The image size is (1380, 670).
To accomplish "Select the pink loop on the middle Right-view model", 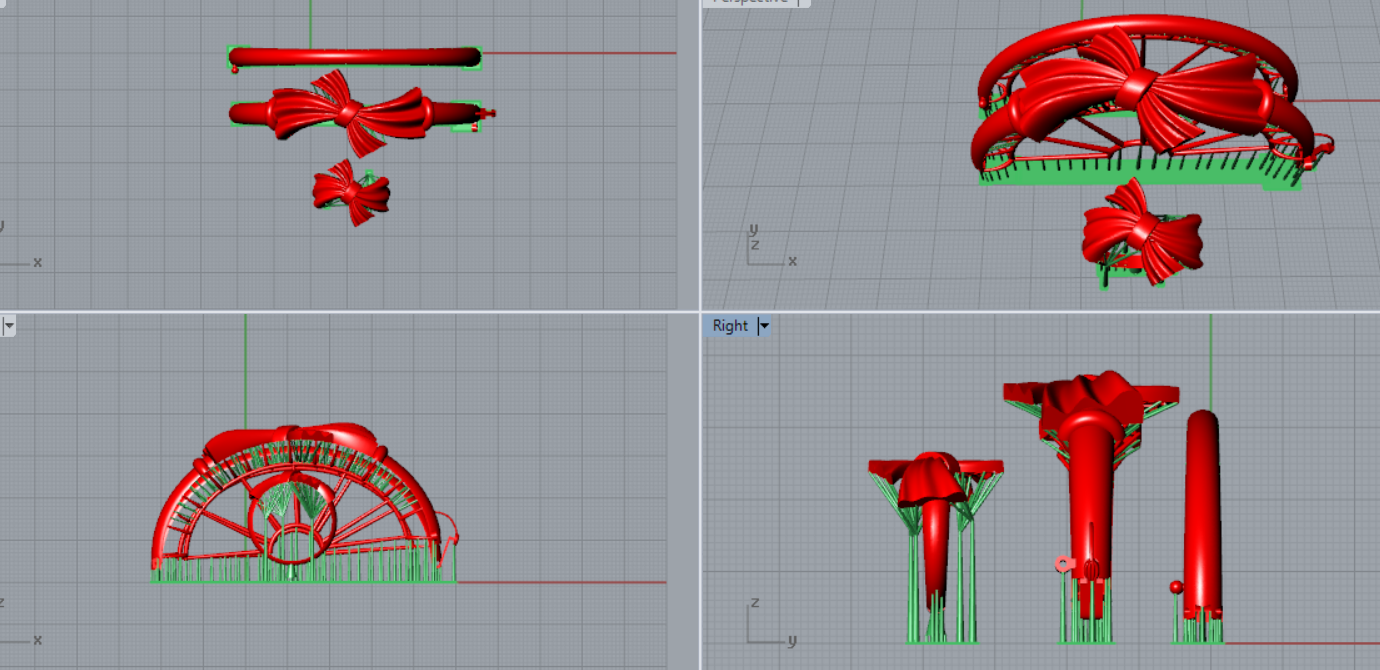I will 1064,564.
